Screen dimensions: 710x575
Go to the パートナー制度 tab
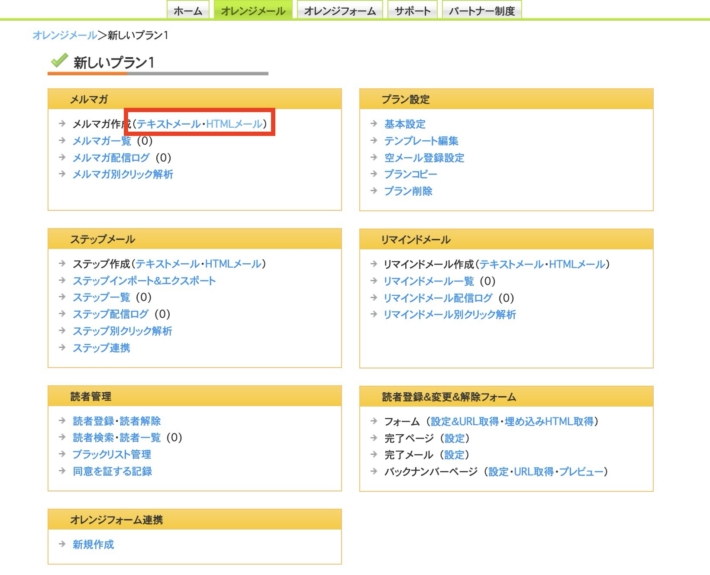tap(482, 10)
